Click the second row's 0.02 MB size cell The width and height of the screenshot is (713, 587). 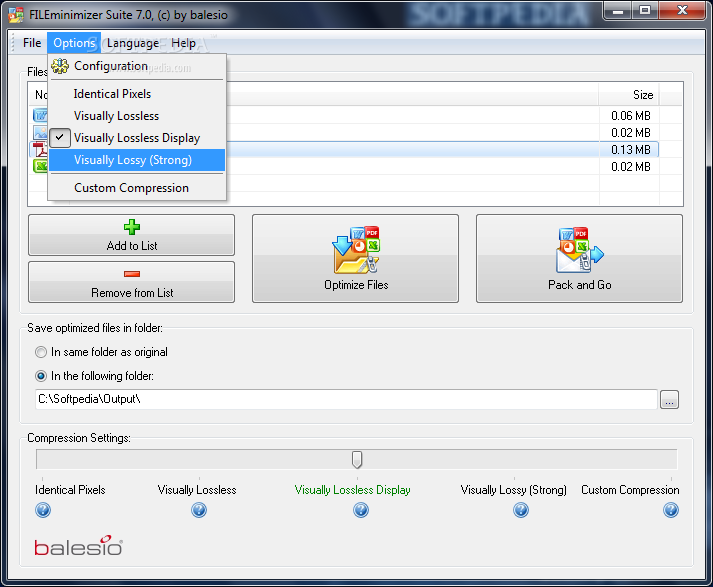click(630, 133)
